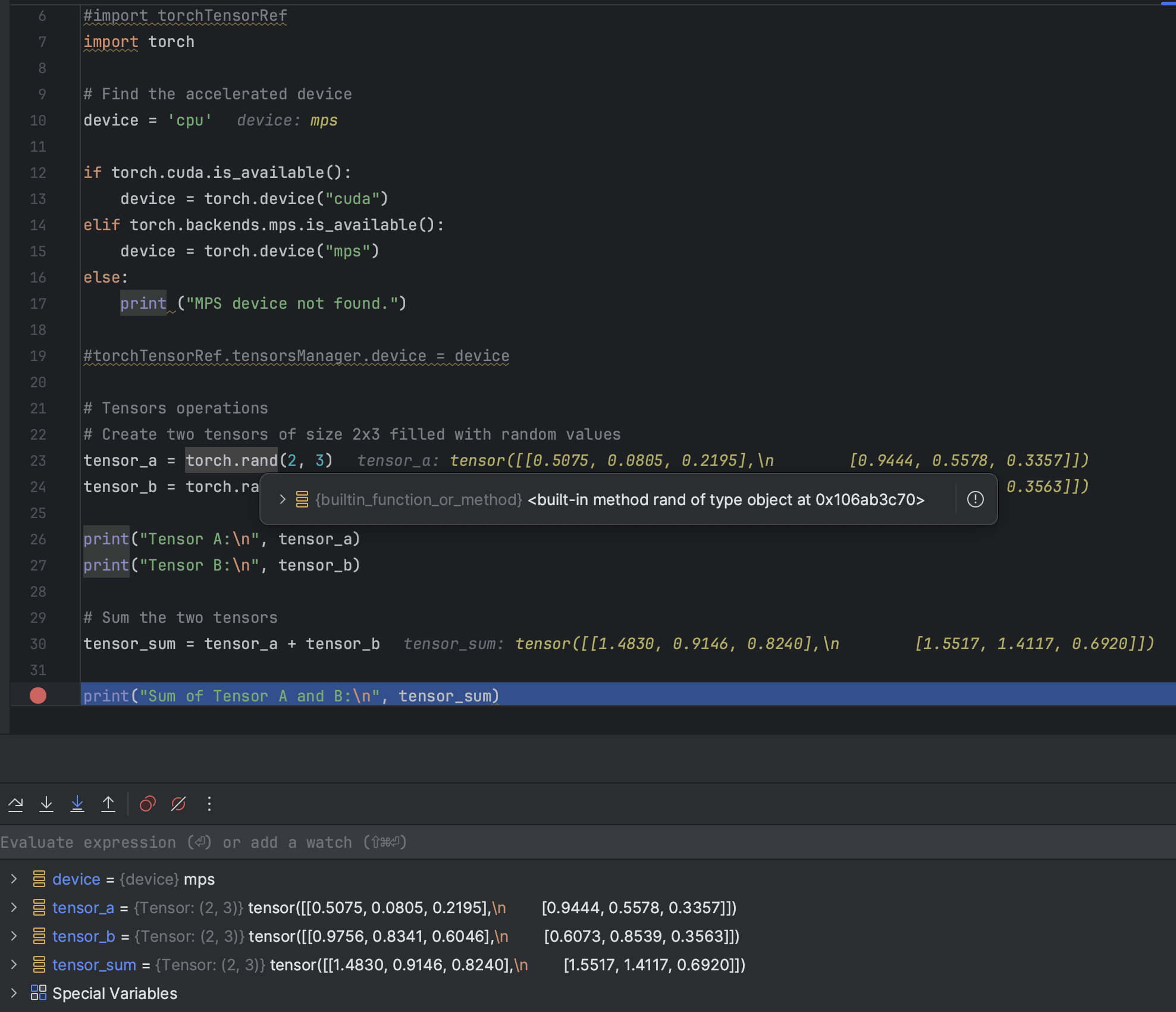Click tensor_sum variable name link
1176x1012 pixels.
point(94,964)
